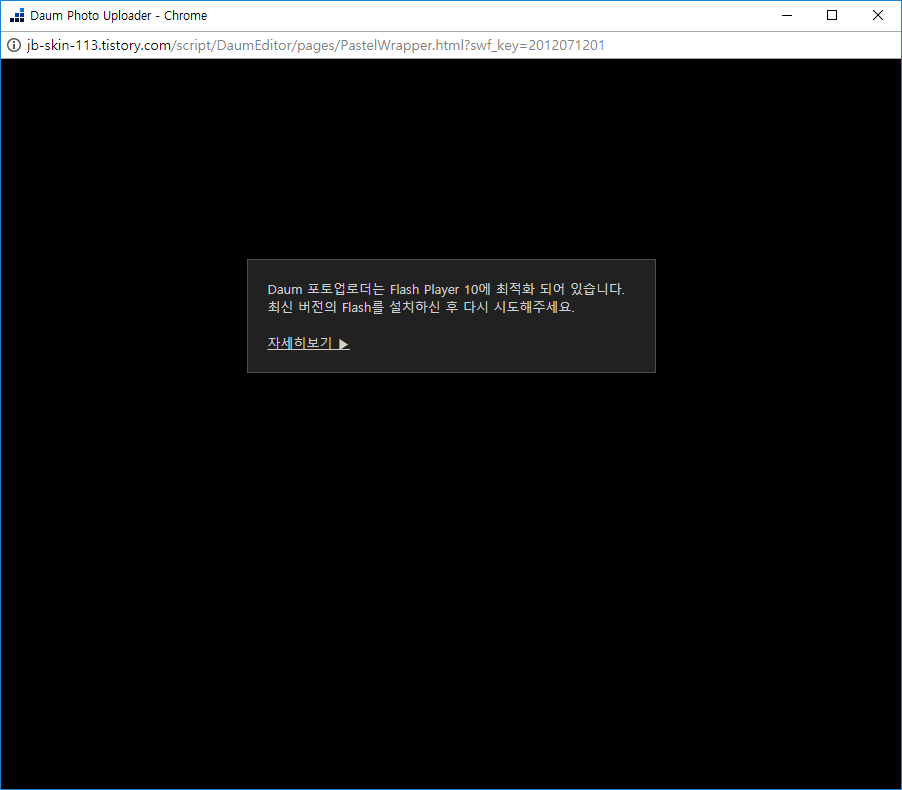Screen dimensions: 902x790
Task: Open the 자세히보기 link
Action: (x=308, y=343)
